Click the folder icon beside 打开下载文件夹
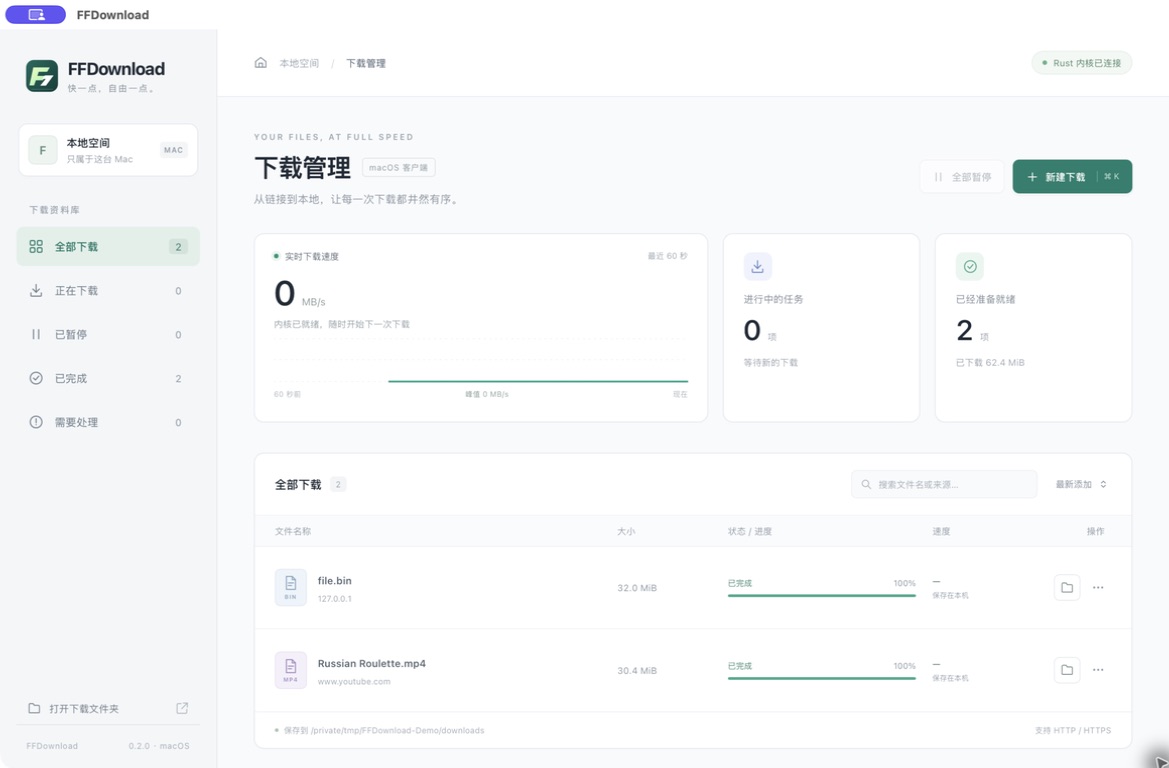This screenshot has height=768, width=1169. pyautogui.click(x=34, y=708)
